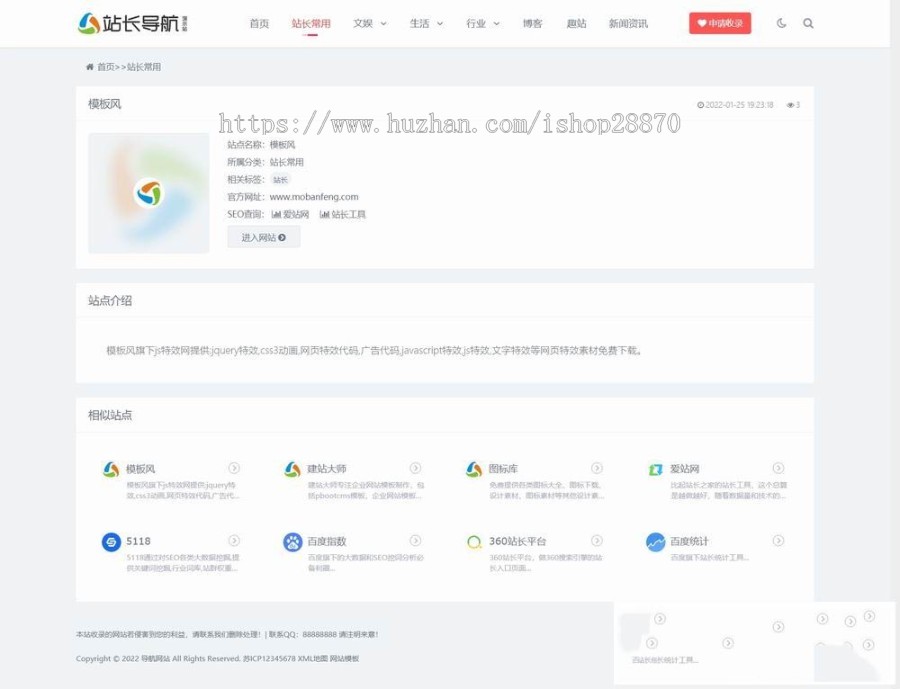Click the 模板风 card logo icon
900x689 pixels.
[x=111, y=469]
